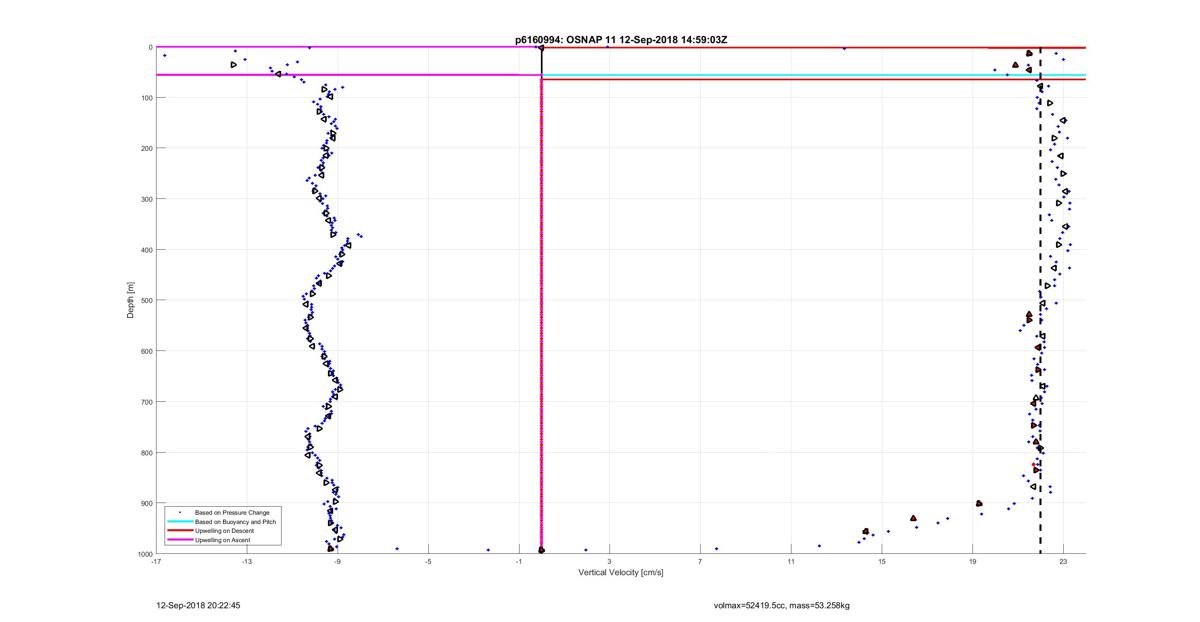This screenshot has width=1200, height=622.
Task: Click depth tick label "1000"
Action: click(144, 554)
